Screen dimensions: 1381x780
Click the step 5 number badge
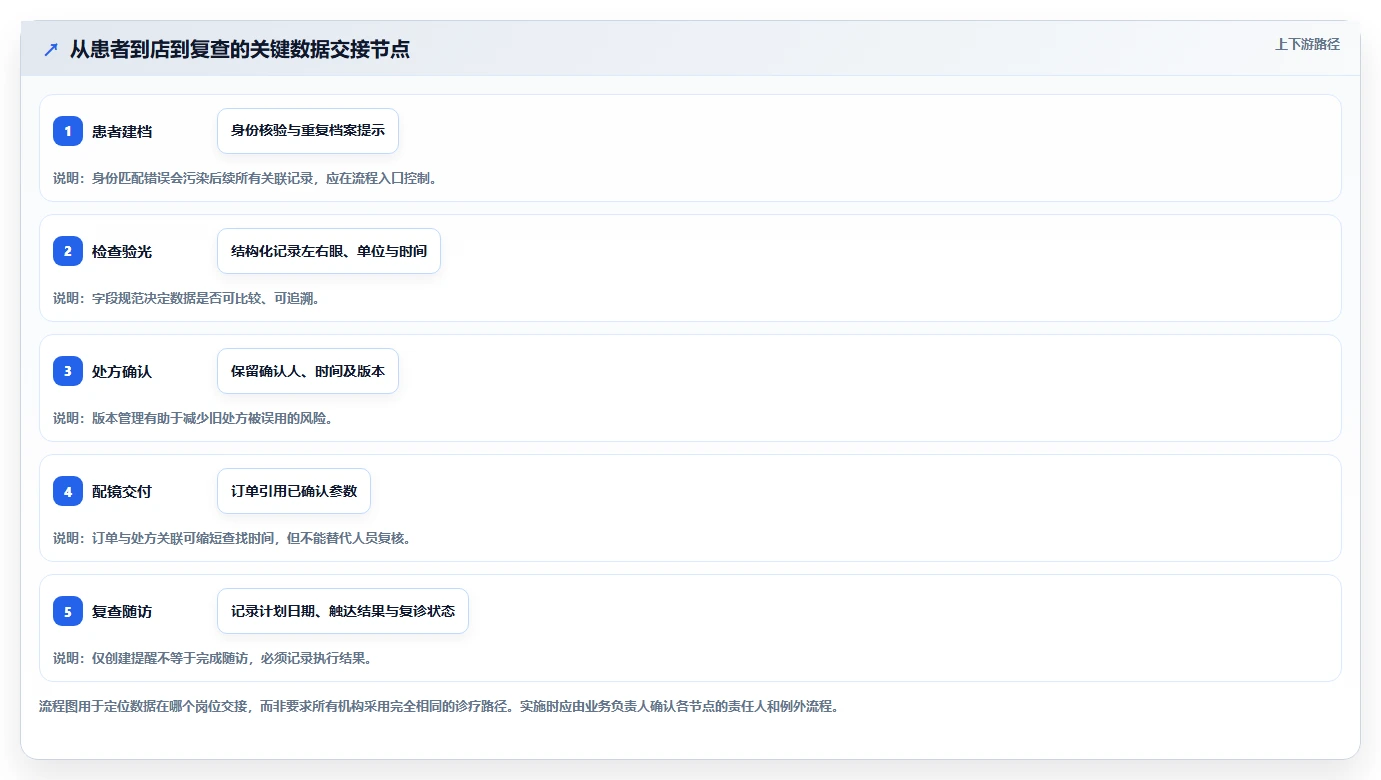pyautogui.click(x=68, y=611)
